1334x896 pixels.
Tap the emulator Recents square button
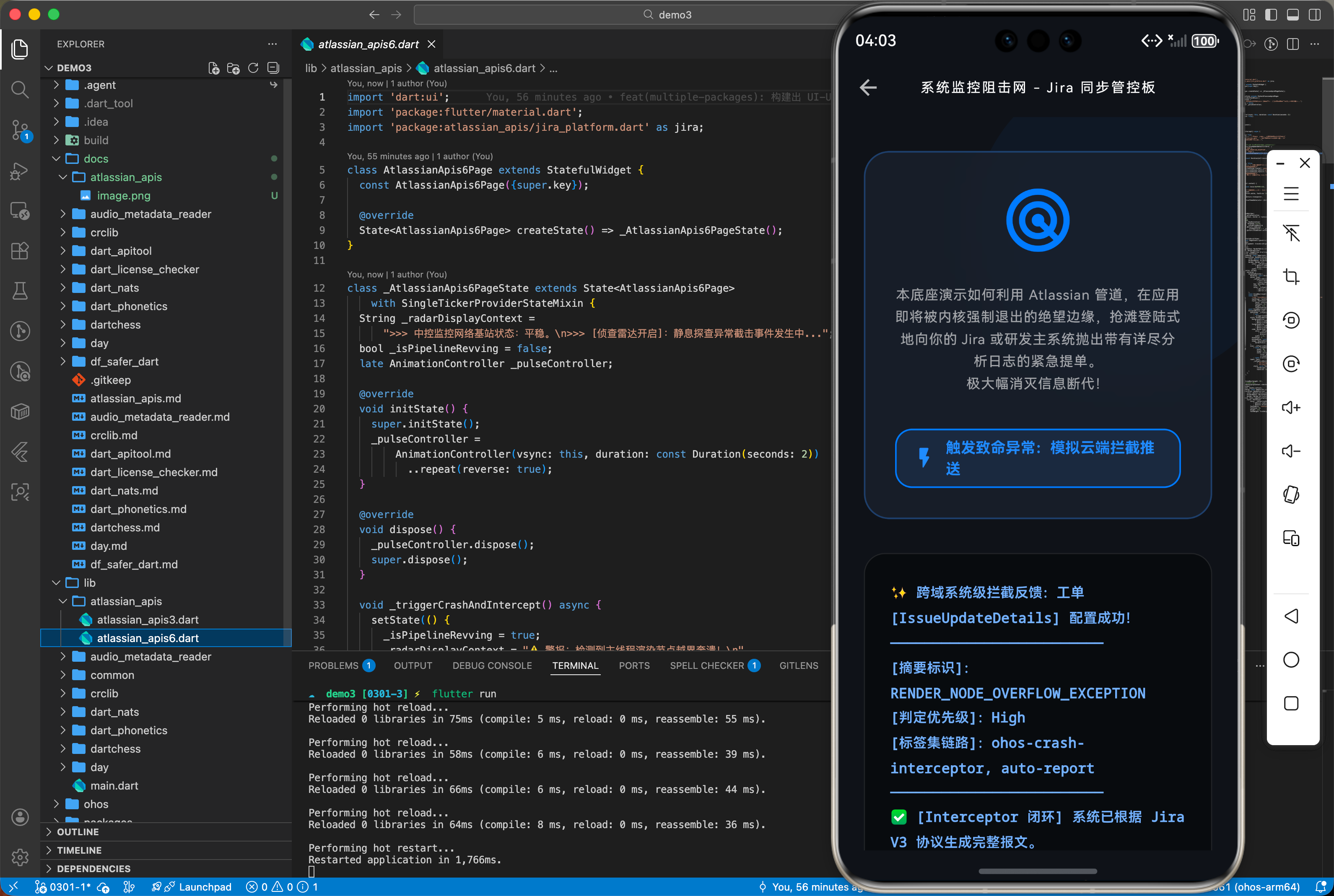[1291, 703]
